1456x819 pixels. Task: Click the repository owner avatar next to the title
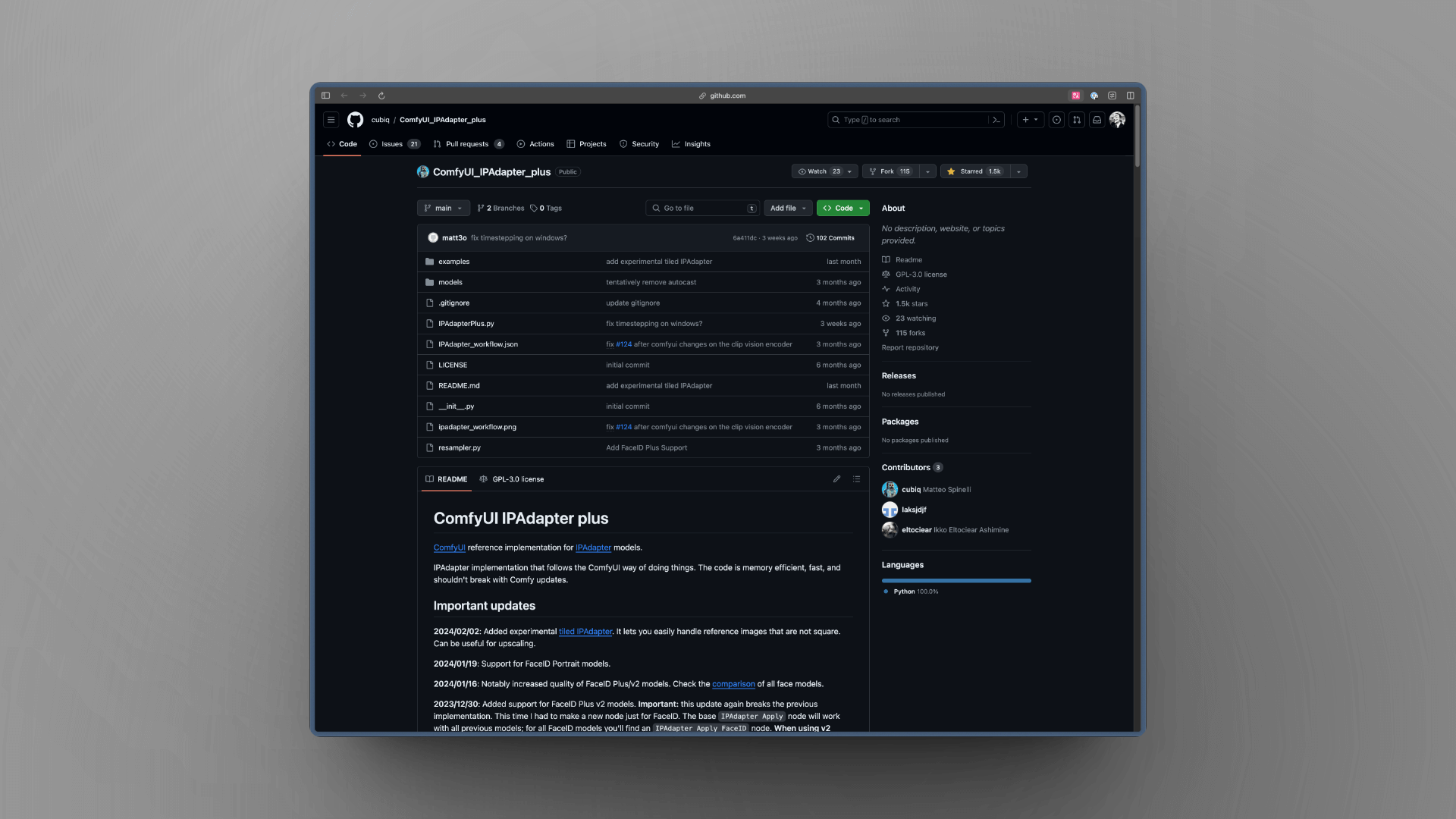pyautogui.click(x=423, y=172)
